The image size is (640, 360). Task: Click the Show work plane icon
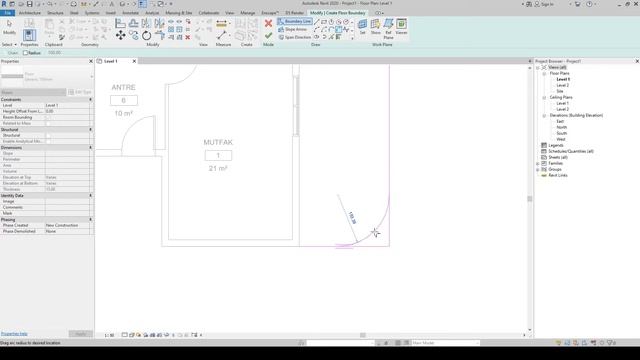click(x=375, y=24)
